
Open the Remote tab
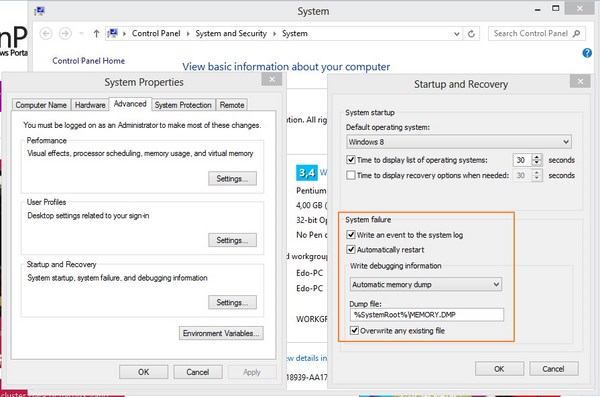[232, 105]
